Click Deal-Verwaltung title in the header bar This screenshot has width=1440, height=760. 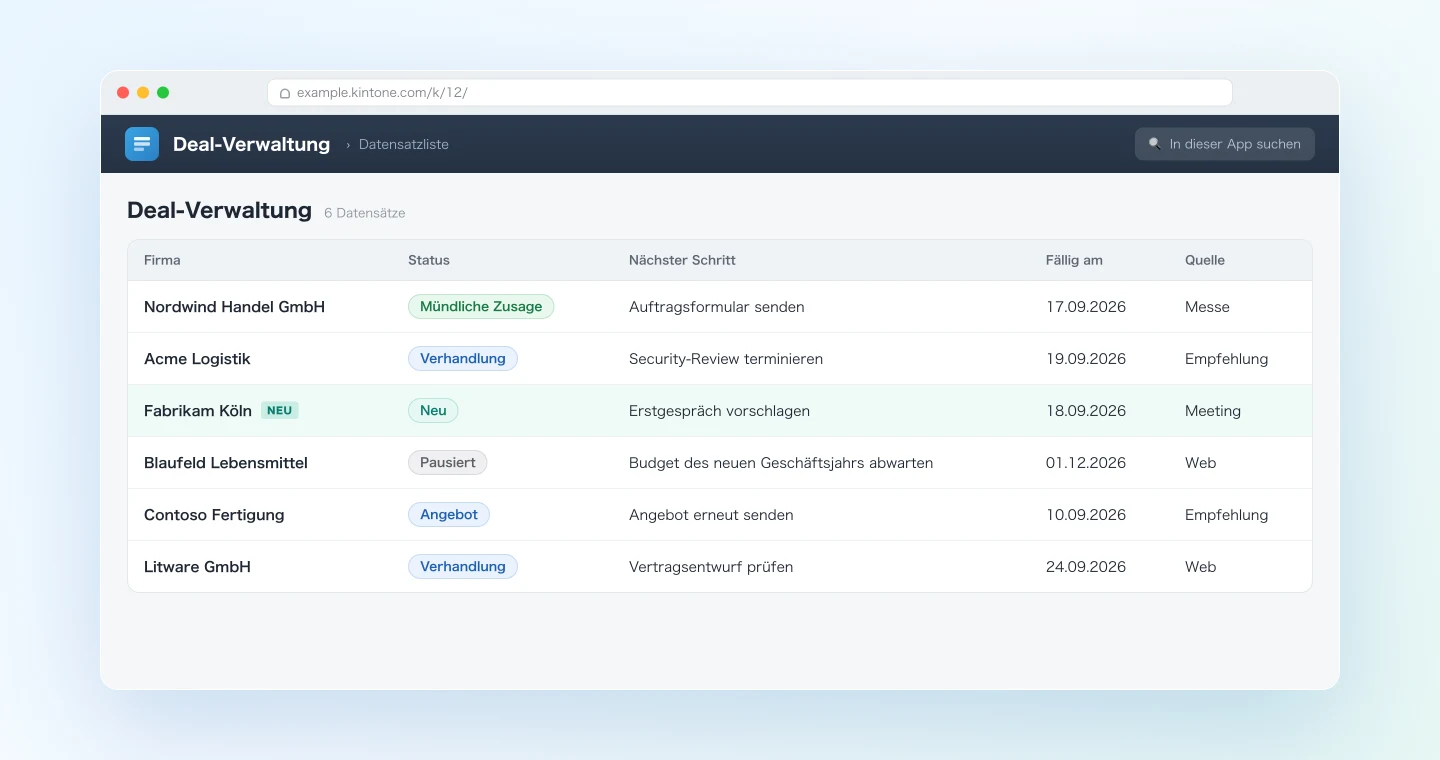point(251,144)
